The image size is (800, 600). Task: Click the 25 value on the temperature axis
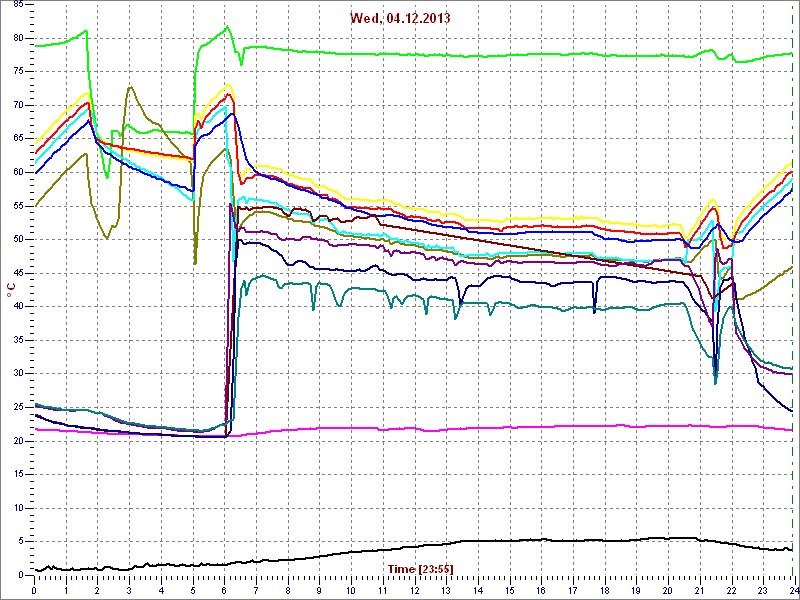pyautogui.click(x=18, y=407)
